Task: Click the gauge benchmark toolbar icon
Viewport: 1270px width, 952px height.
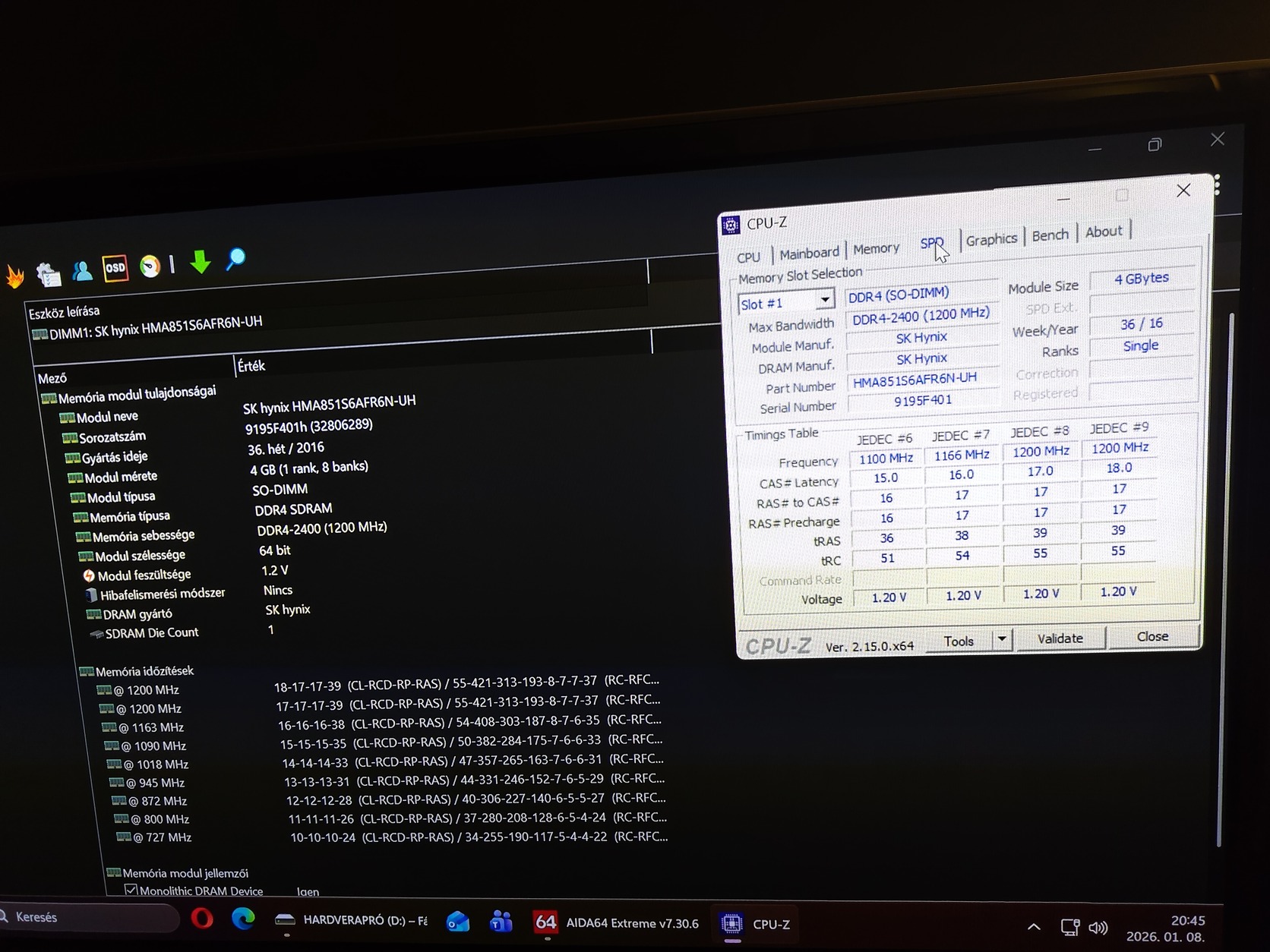Action: click(150, 266)
